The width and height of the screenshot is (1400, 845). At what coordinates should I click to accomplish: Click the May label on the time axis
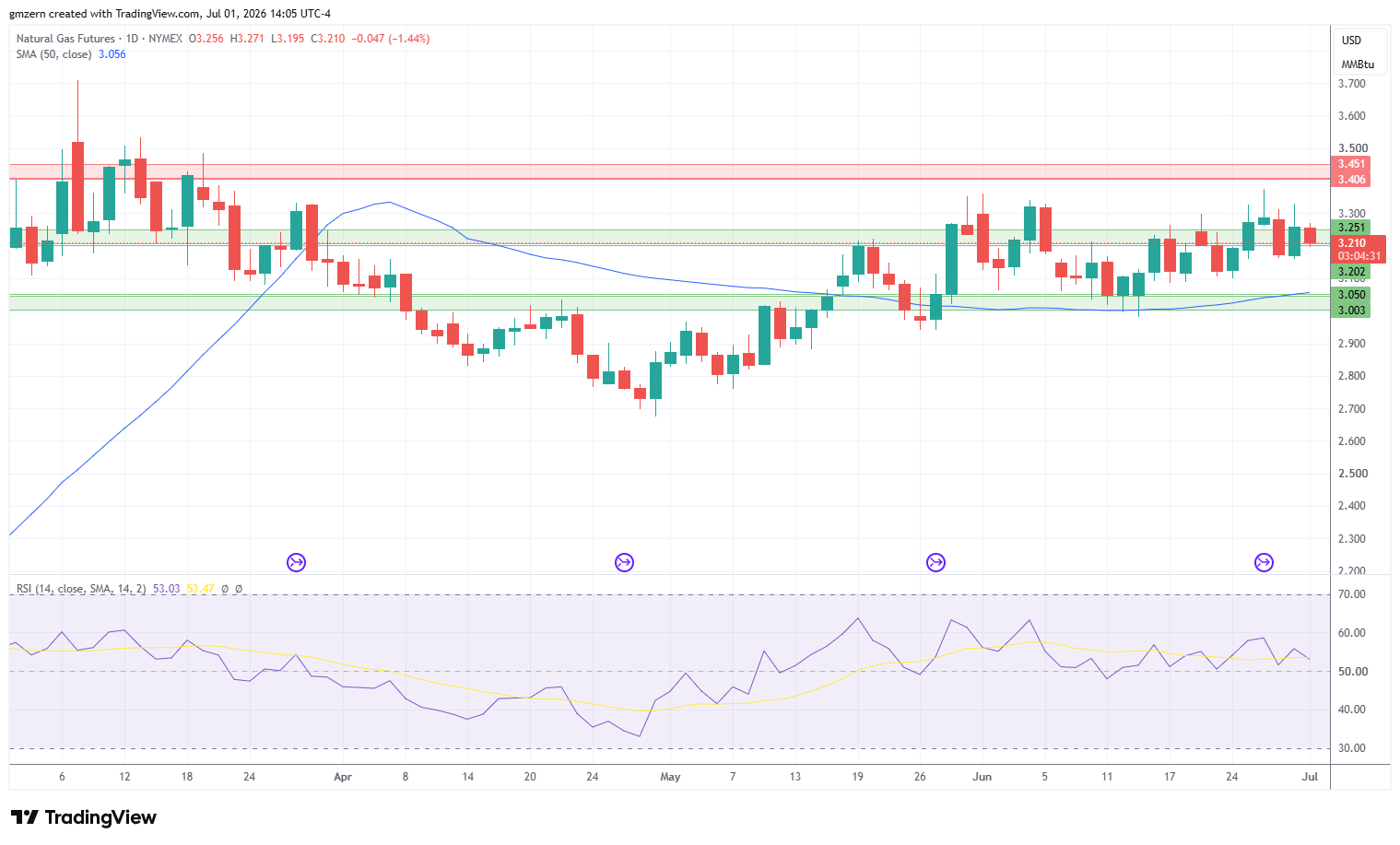coord(670,777)
